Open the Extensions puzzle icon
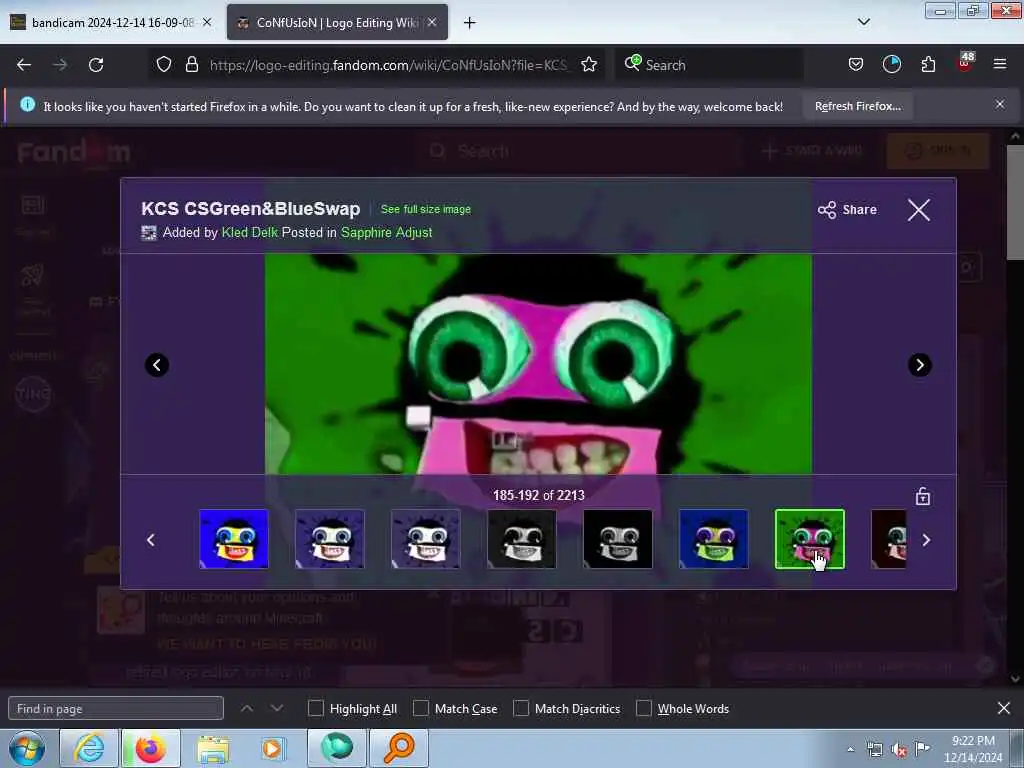 tap(928, 65)
